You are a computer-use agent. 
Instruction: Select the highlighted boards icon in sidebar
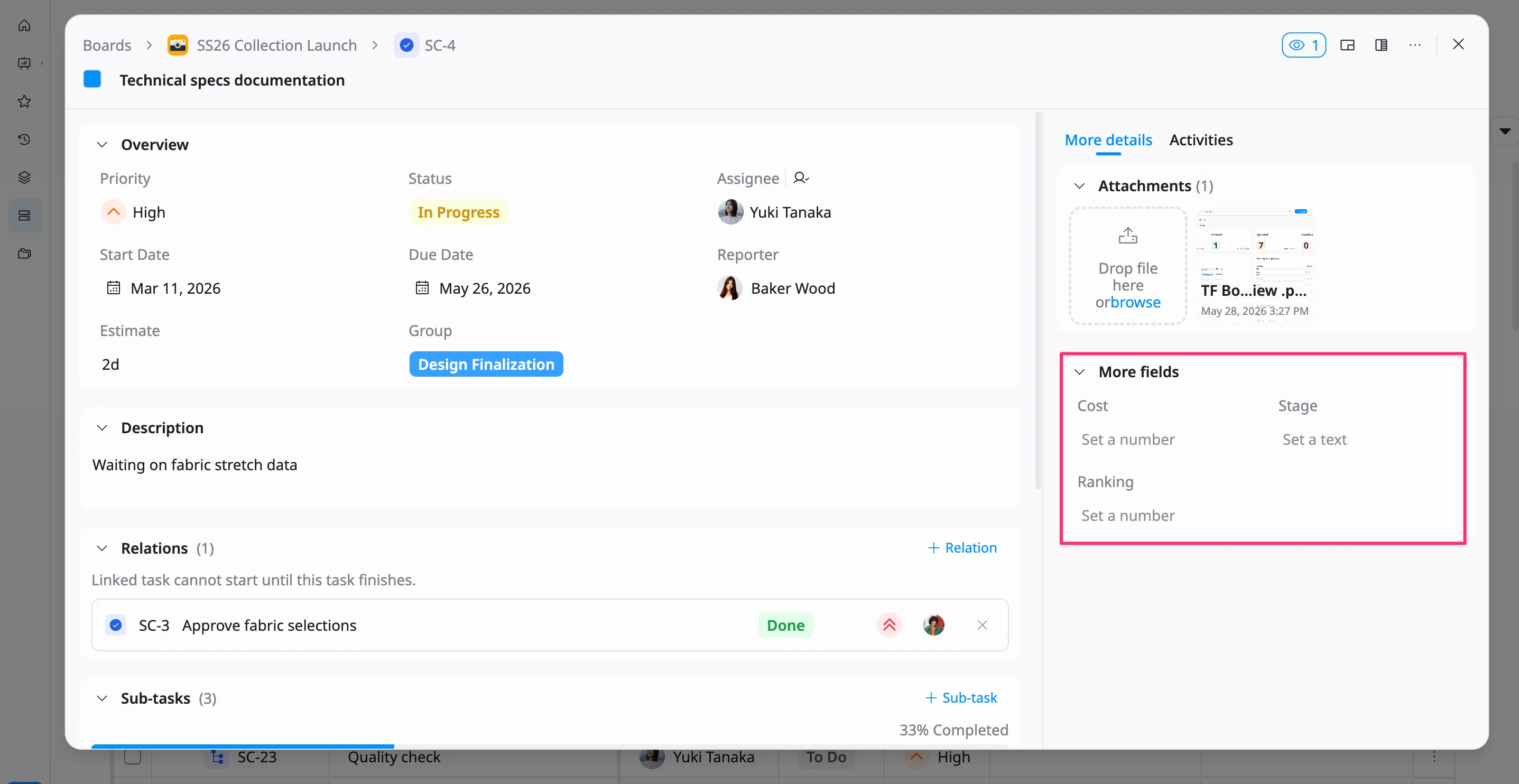tap(24, 215)
